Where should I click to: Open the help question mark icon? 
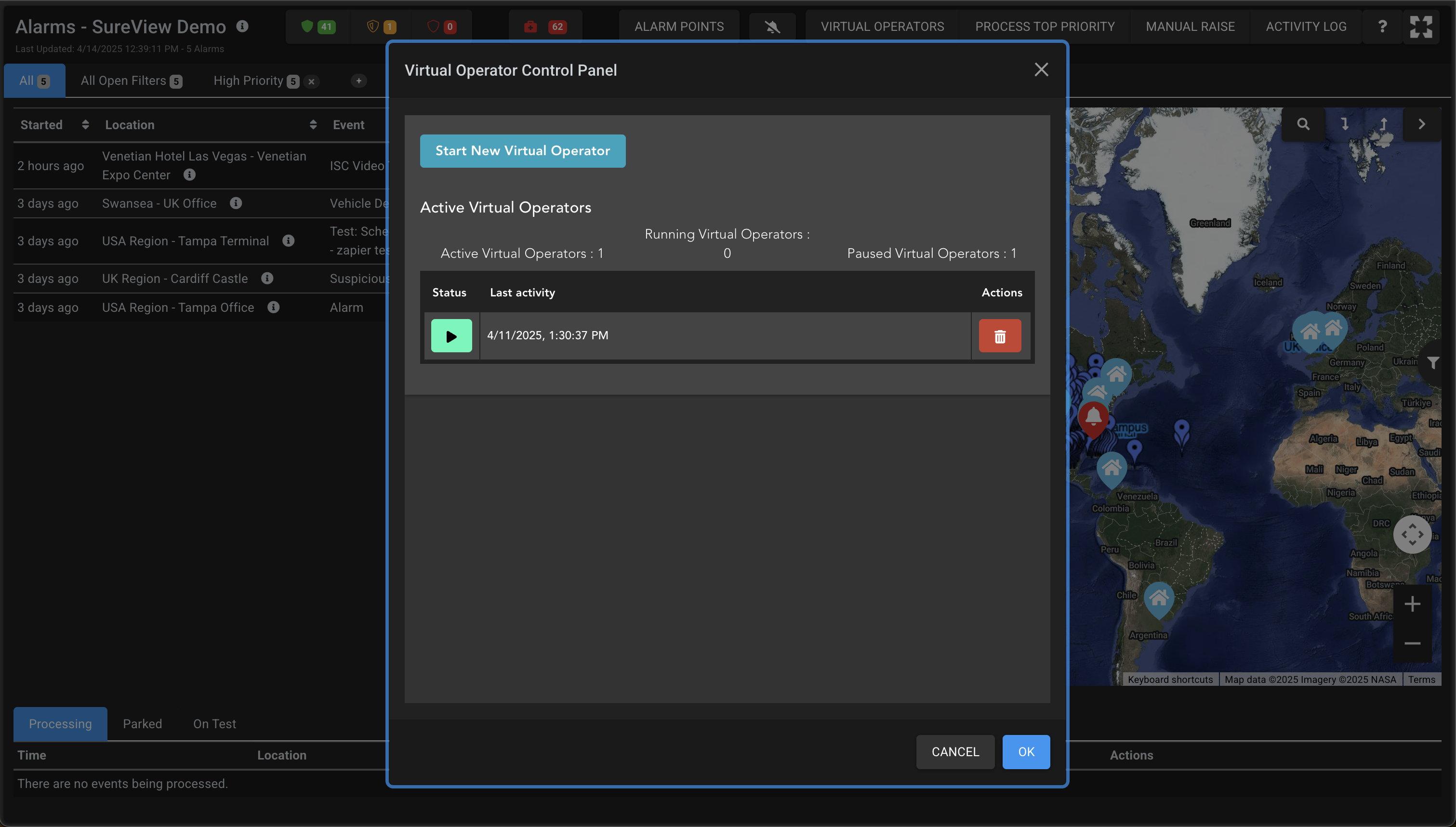[x=1382, y=27]
